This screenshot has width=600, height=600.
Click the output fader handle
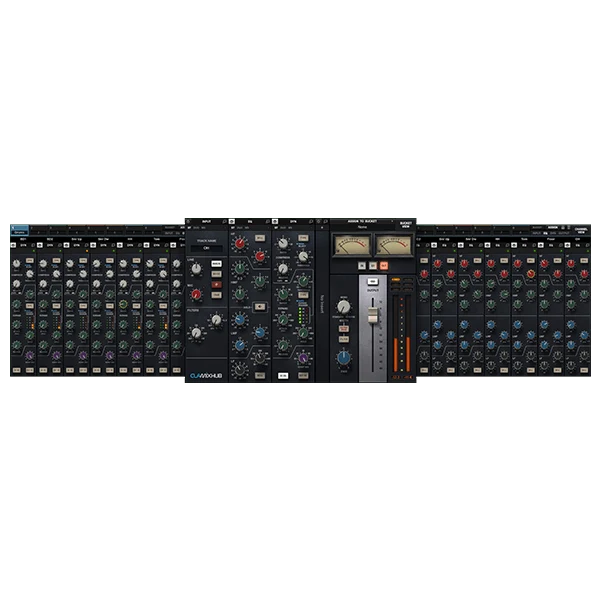click(x=372, y=315)
